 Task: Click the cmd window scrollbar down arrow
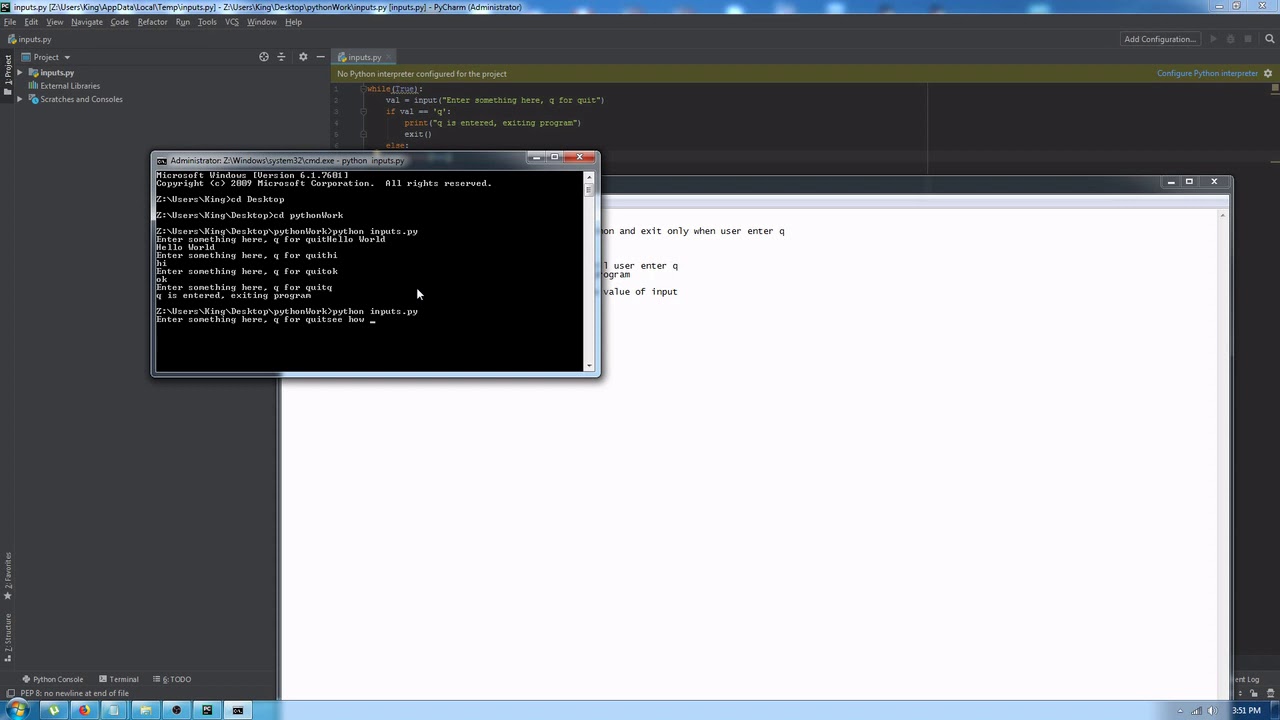click(589, 365)
